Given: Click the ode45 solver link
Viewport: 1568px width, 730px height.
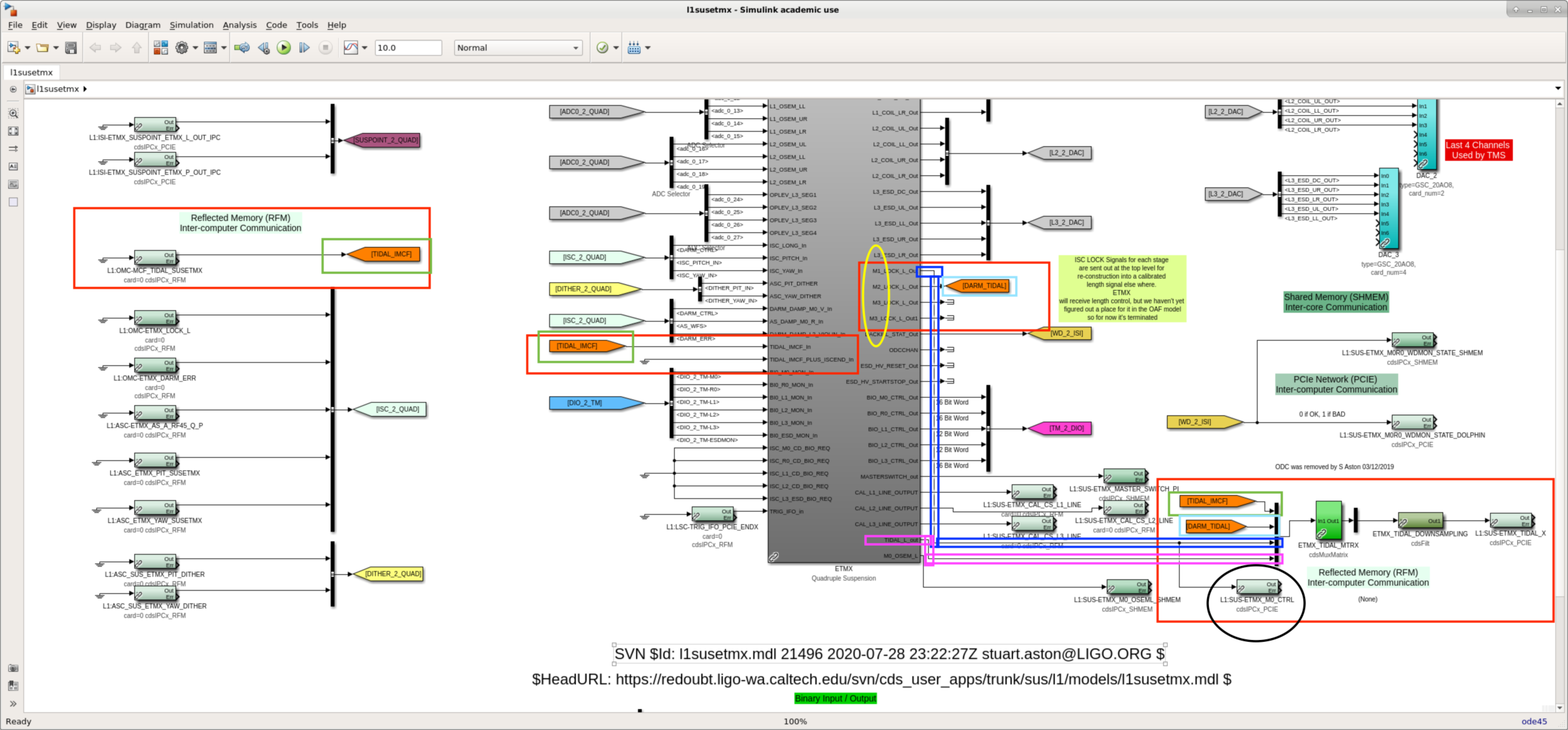Looking at the screenshot, I should pyautogui.click(x=1534, y=721).
